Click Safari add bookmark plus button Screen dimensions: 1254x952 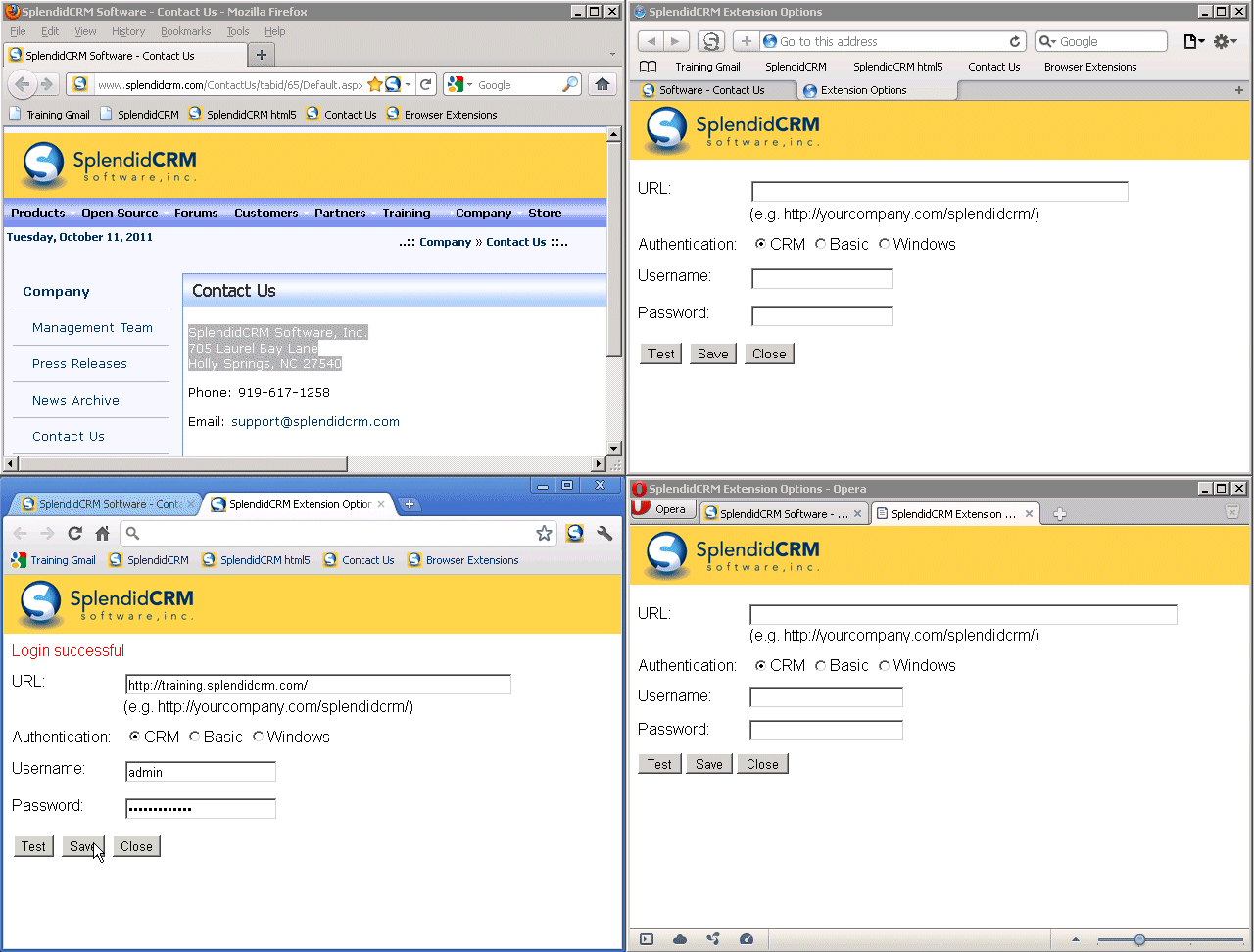pos(747,41)
